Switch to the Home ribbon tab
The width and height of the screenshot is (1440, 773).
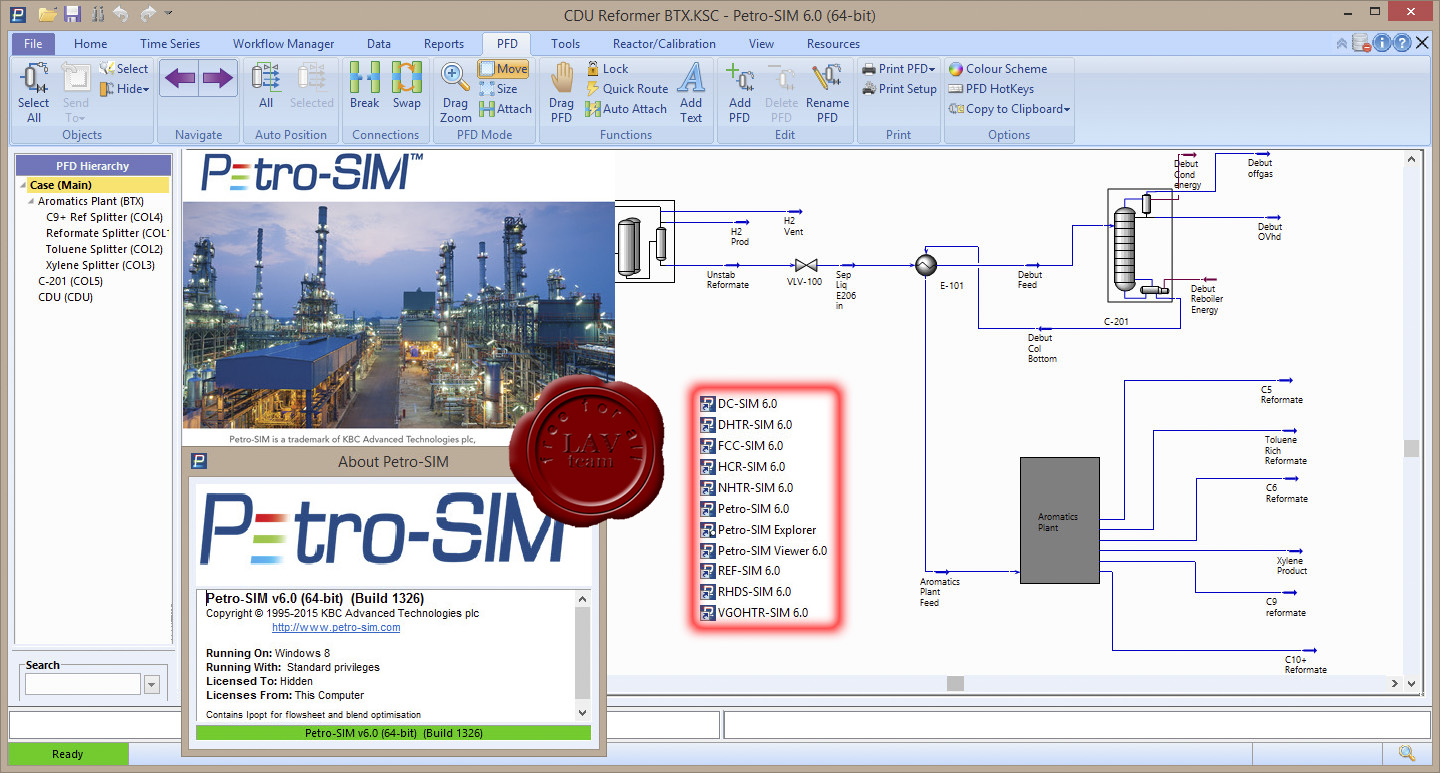click(x=90, y=44)
